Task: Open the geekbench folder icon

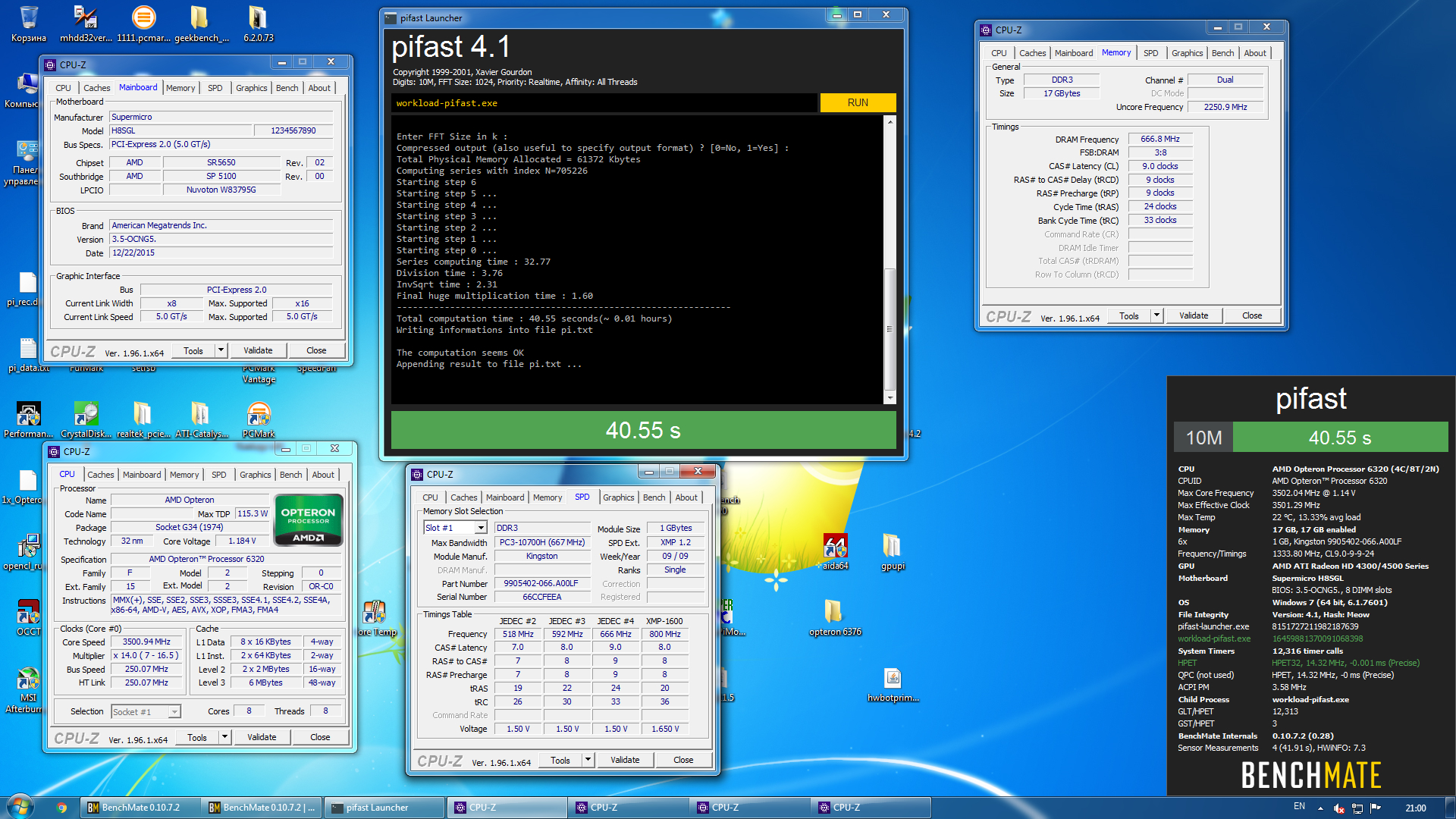Action: (201, 24)
